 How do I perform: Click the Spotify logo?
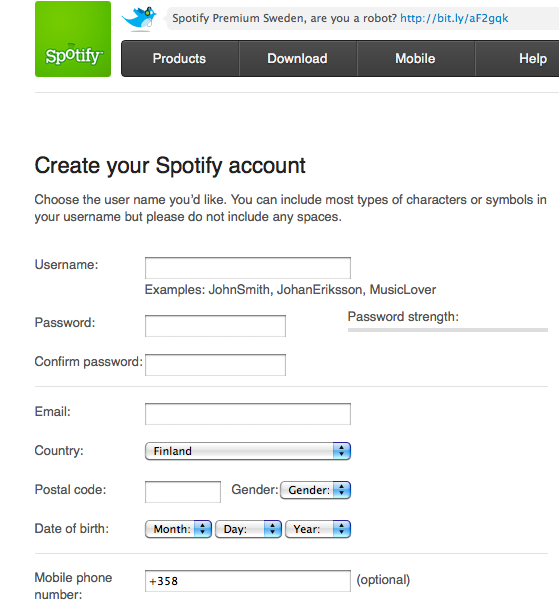(x=73, y=39)
